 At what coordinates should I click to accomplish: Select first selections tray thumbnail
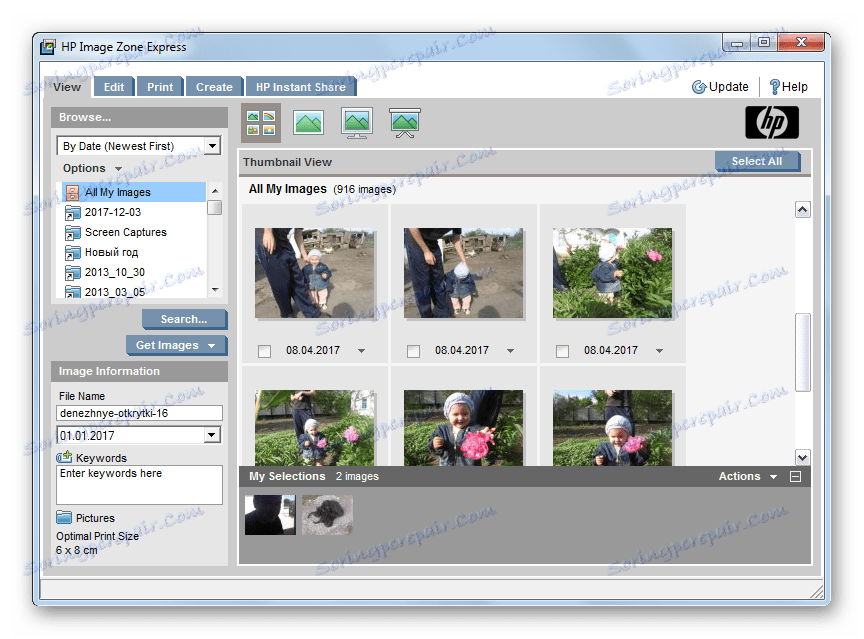tap(270, 515)
